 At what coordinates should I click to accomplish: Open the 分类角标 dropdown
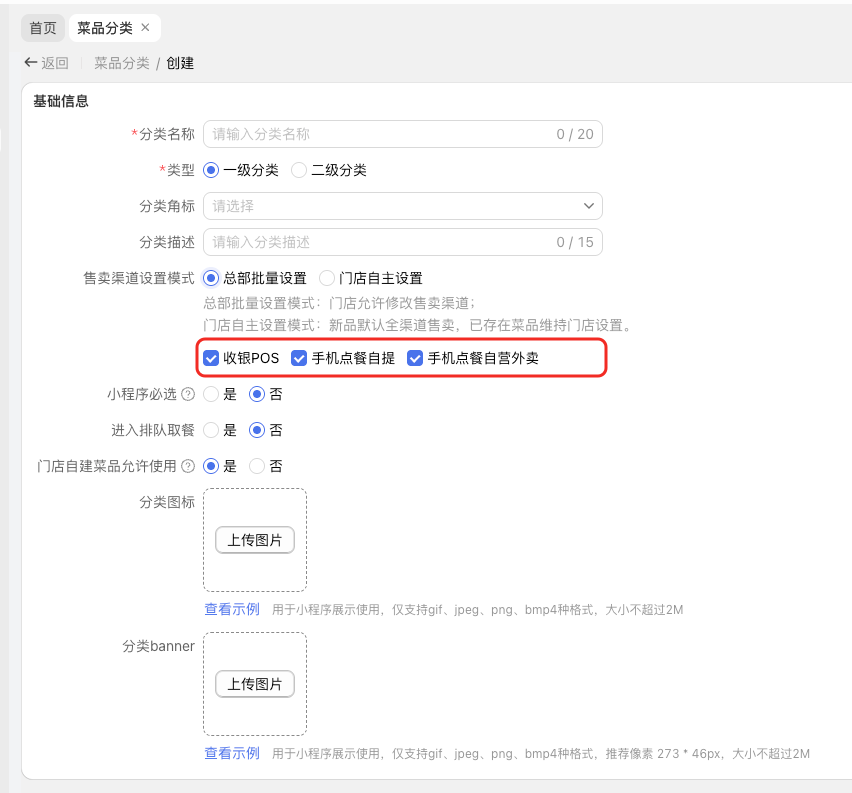point(403,206)
